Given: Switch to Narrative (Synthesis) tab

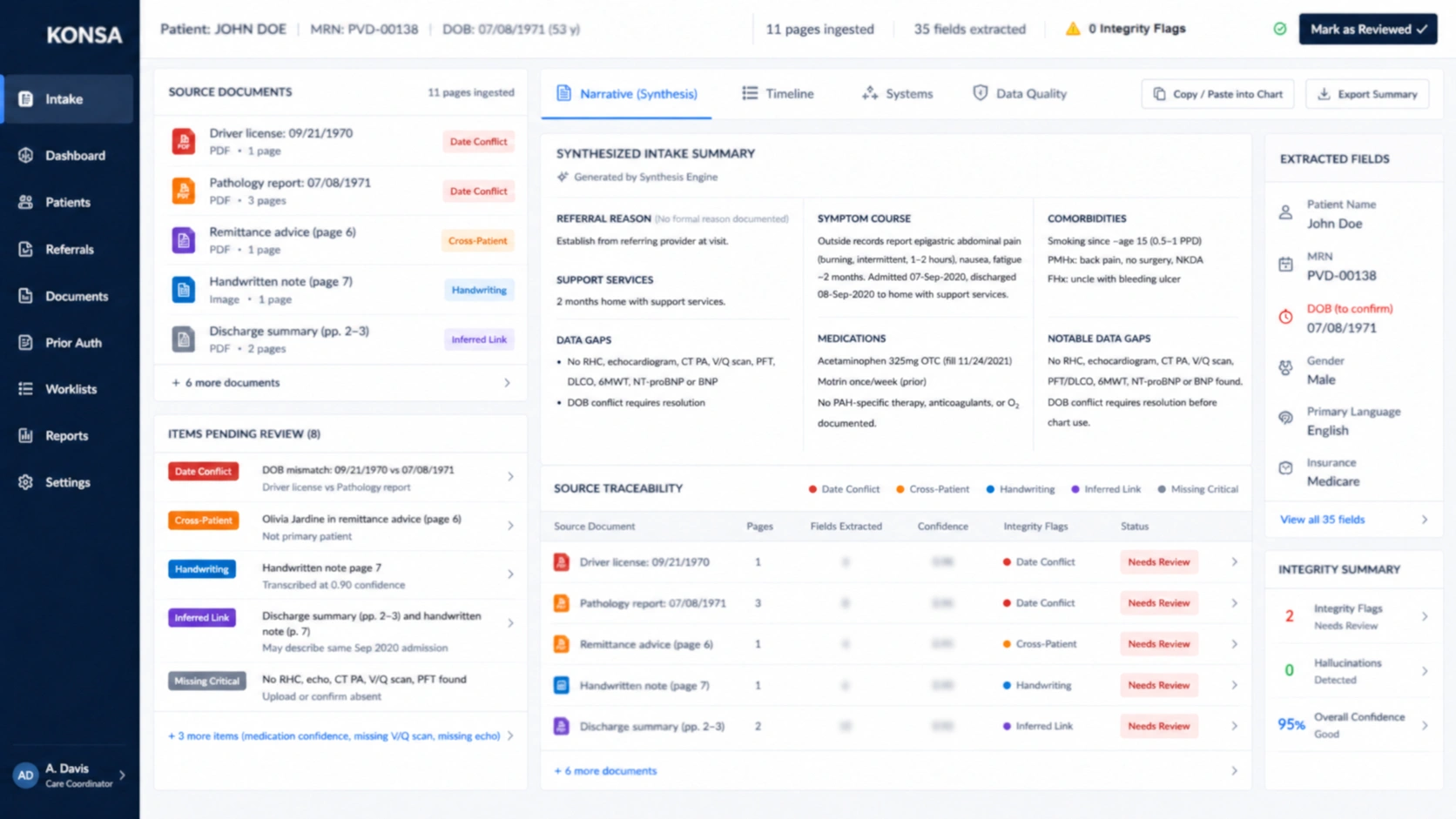Looking at the screenshot, I should (x=627, y=94).
